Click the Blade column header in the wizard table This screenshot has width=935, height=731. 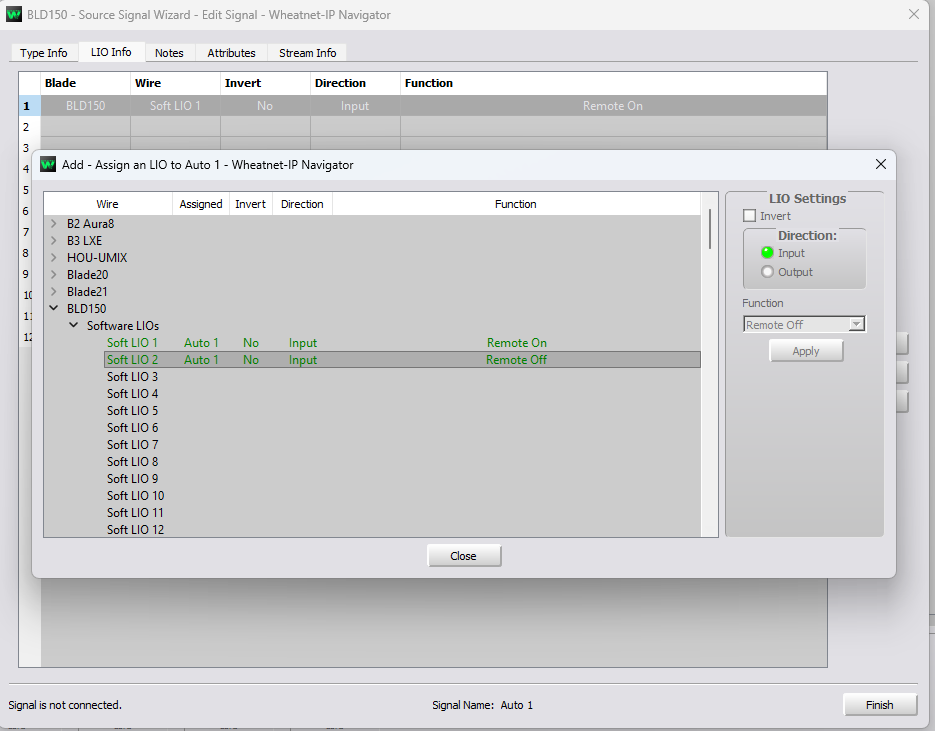pos(85,83)
